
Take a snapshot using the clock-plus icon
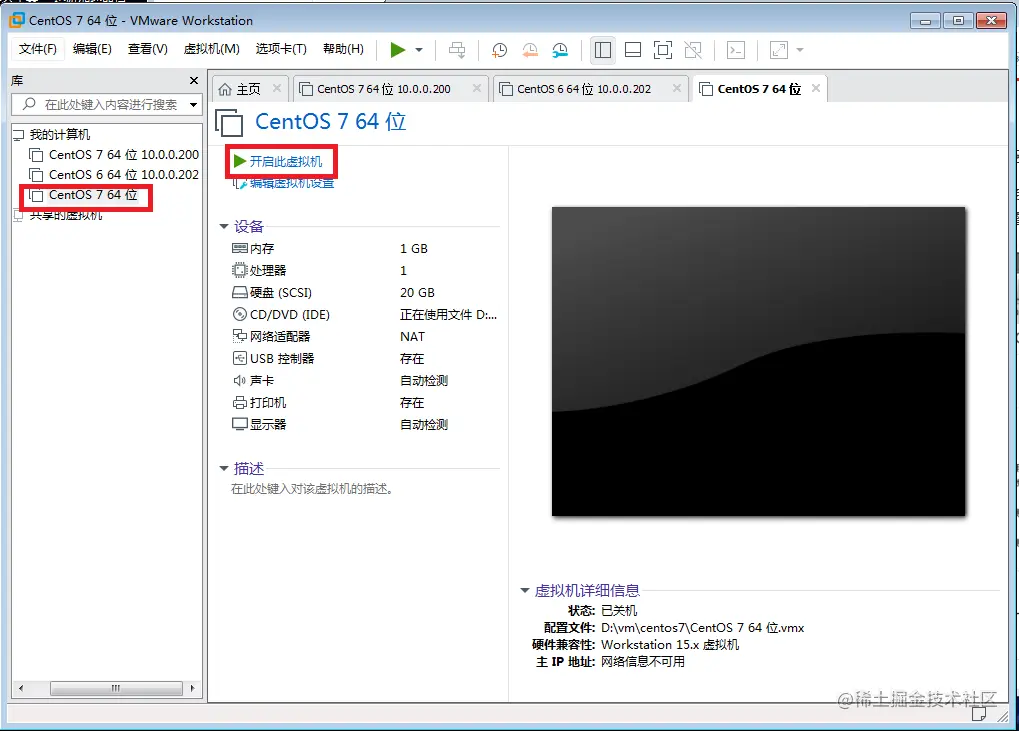coord(499,50)
